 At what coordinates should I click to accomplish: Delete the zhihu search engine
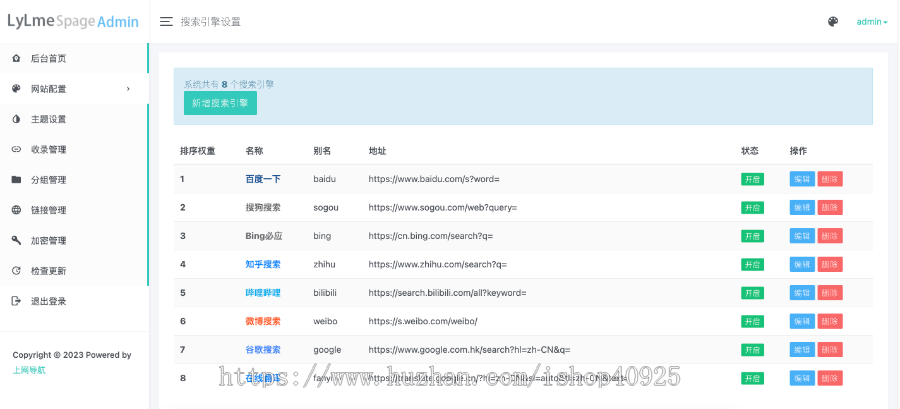pyautogui.click(x=830, y=264)
